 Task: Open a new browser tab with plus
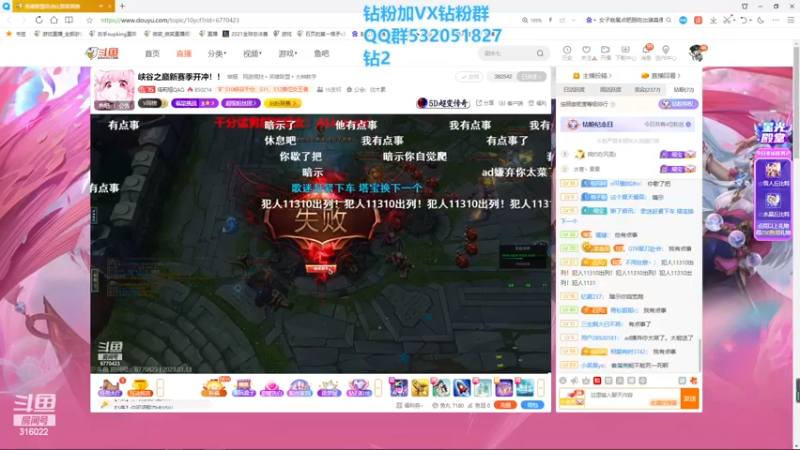pyautogui.click(x=122, y=6)
